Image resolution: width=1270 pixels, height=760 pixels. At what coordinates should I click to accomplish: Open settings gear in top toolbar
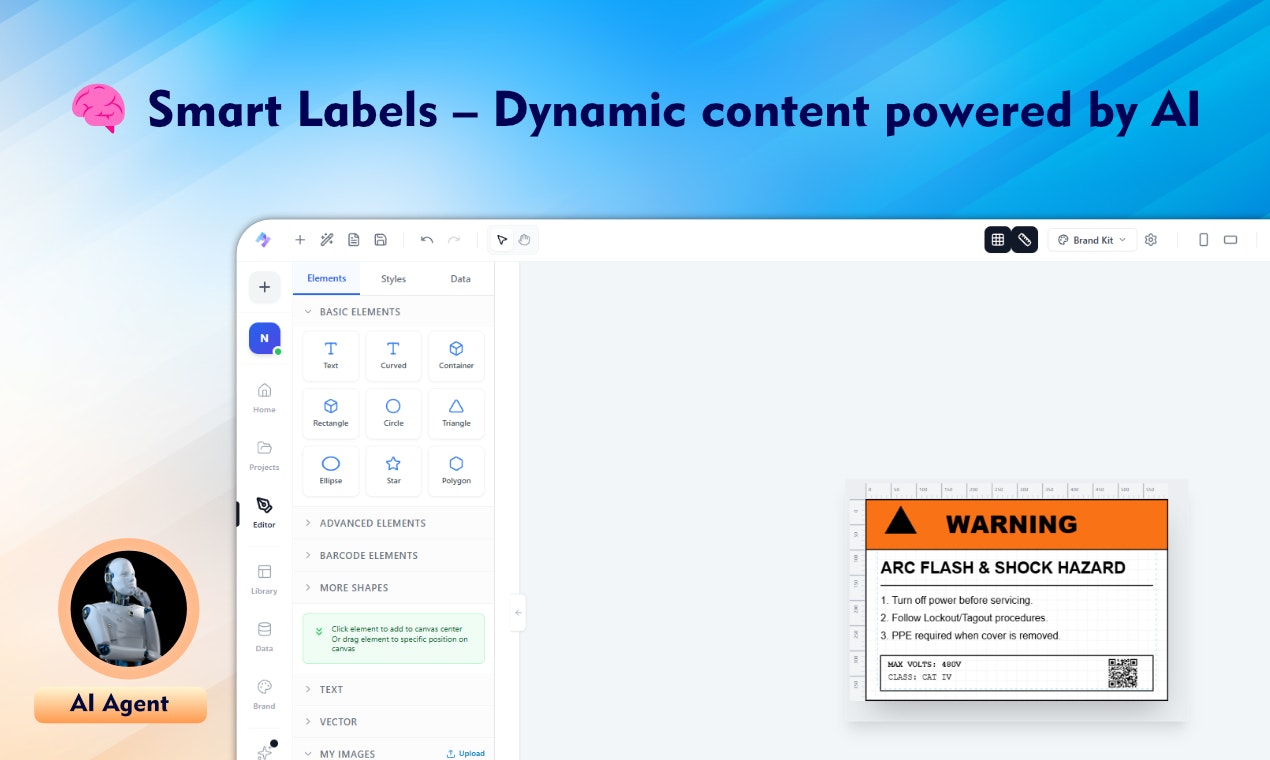pos(1151,240)
